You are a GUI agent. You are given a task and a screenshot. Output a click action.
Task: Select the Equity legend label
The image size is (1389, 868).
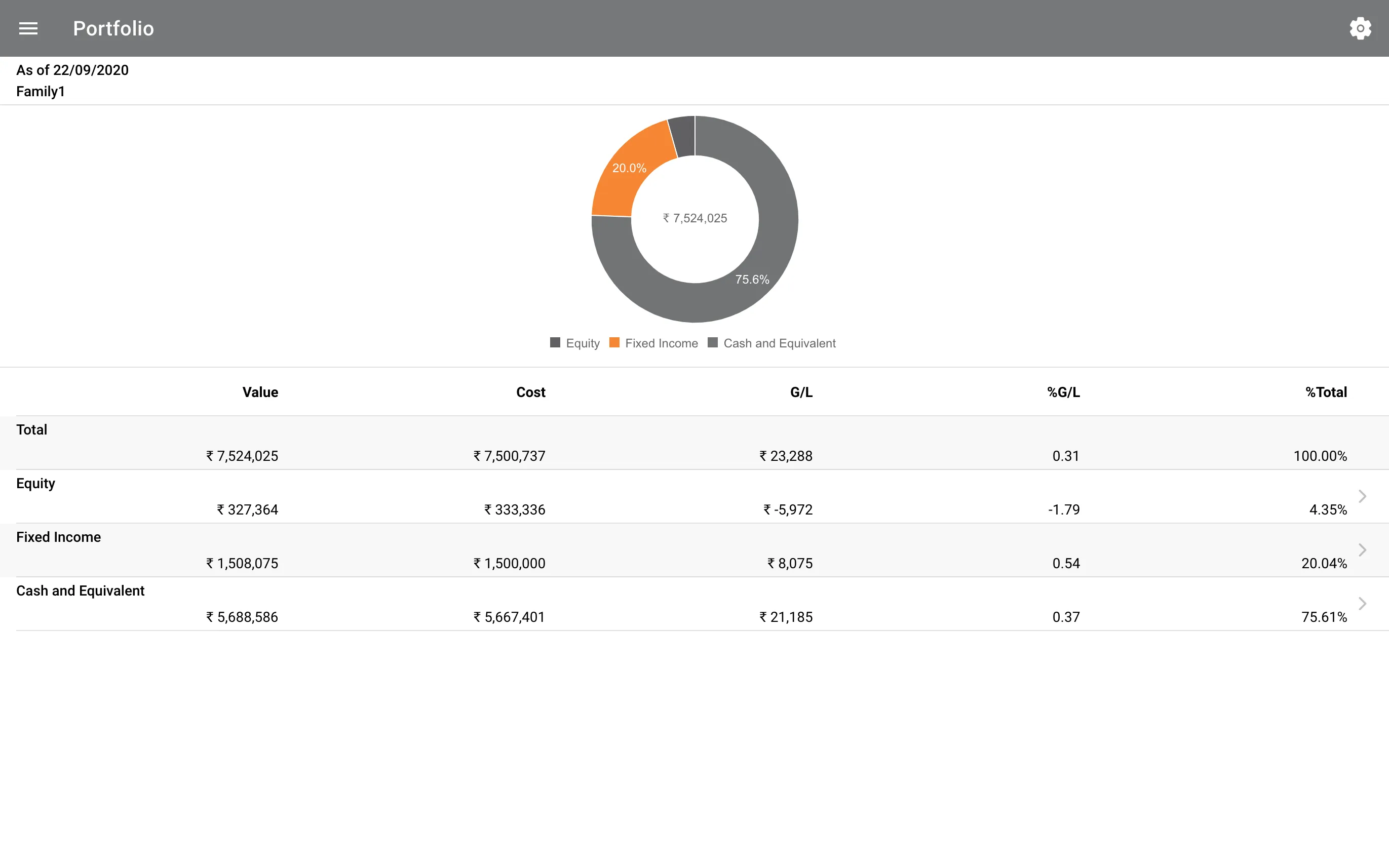click(x=582, y=343)
